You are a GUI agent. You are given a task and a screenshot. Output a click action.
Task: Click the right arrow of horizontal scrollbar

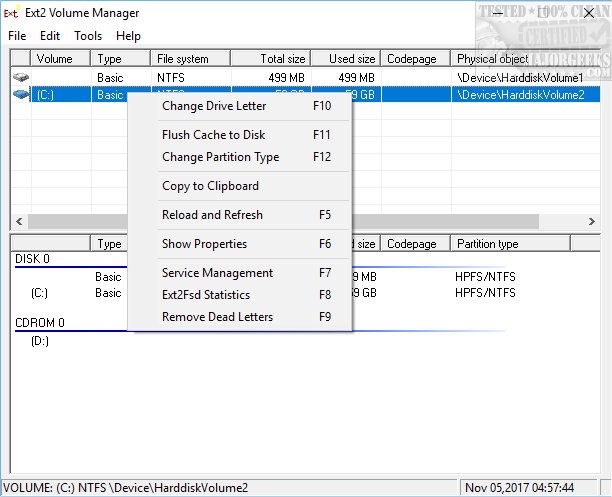click(x=592, y=221)
